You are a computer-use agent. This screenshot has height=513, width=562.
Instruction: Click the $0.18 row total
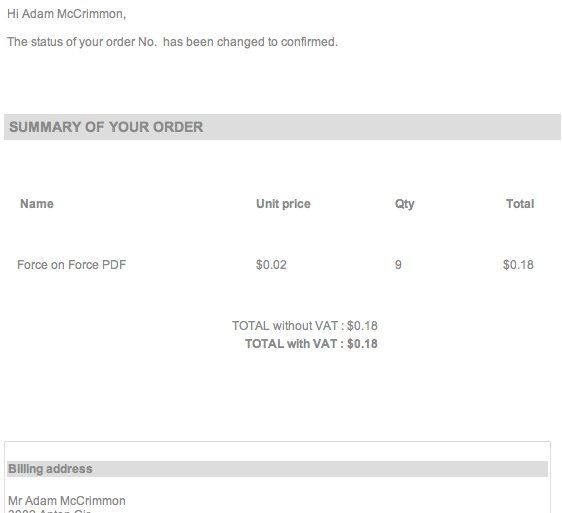pos(518,265)
